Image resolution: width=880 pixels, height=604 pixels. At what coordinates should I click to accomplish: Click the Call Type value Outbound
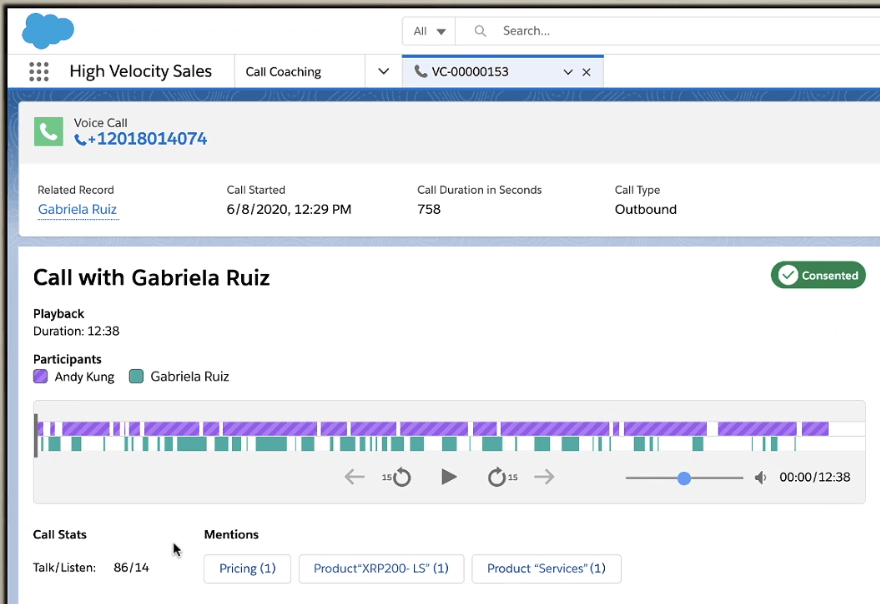click(645, 209)
